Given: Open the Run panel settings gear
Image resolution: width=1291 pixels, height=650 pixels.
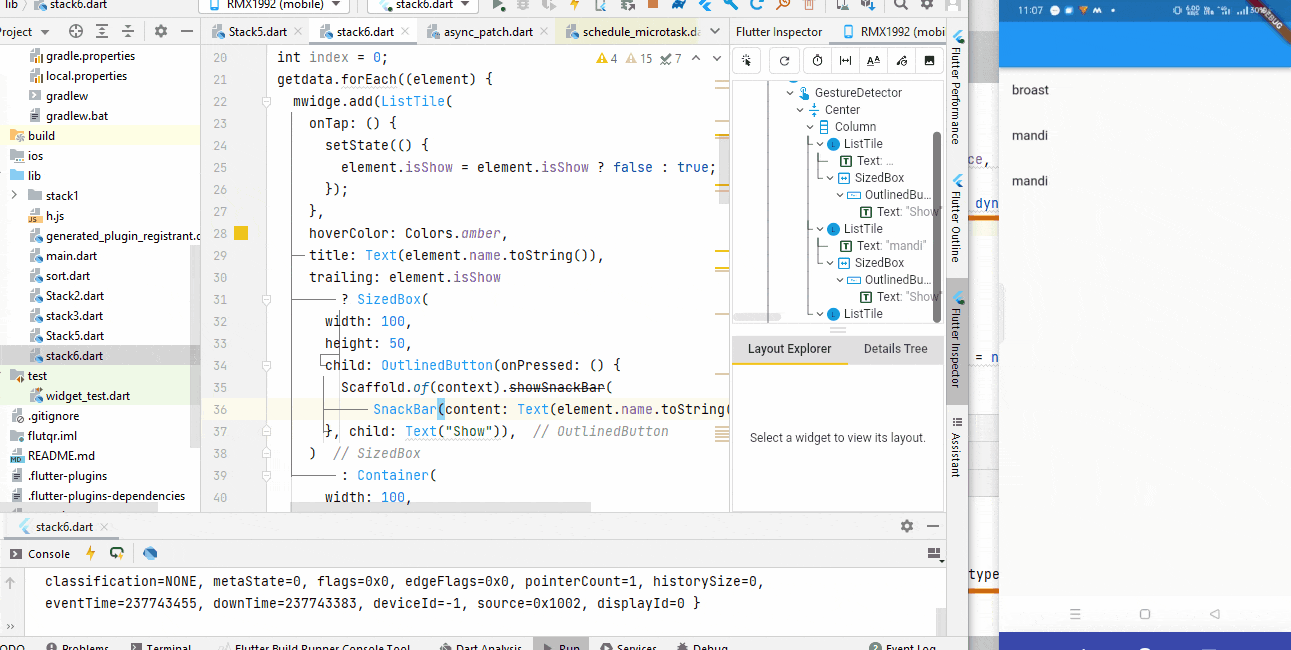Looking at the screenshot, I should coord(907,526).
